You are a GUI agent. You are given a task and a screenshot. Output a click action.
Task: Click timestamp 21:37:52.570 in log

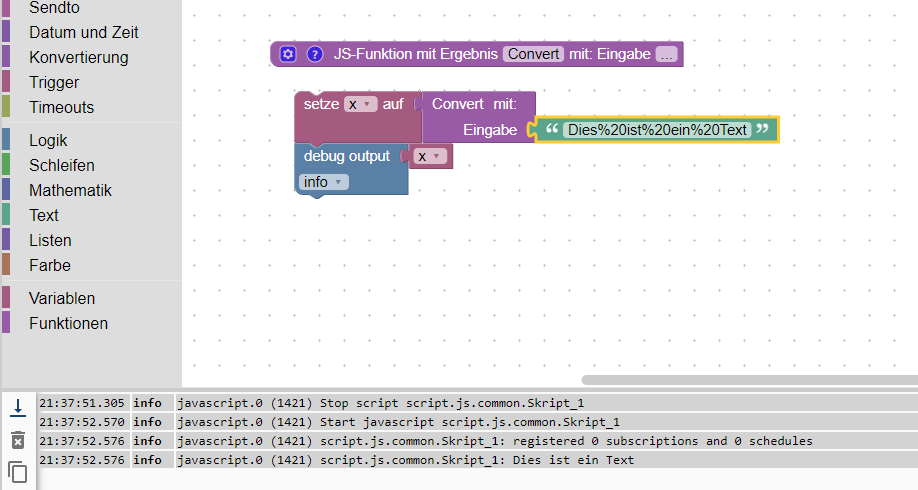pos(82,422)
